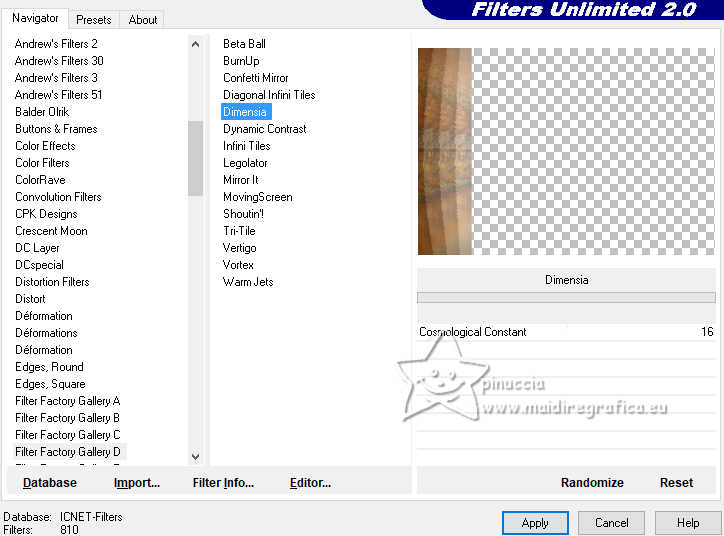Click Import... button
This screenshot has width=724, height=536.
coord(137,483)
